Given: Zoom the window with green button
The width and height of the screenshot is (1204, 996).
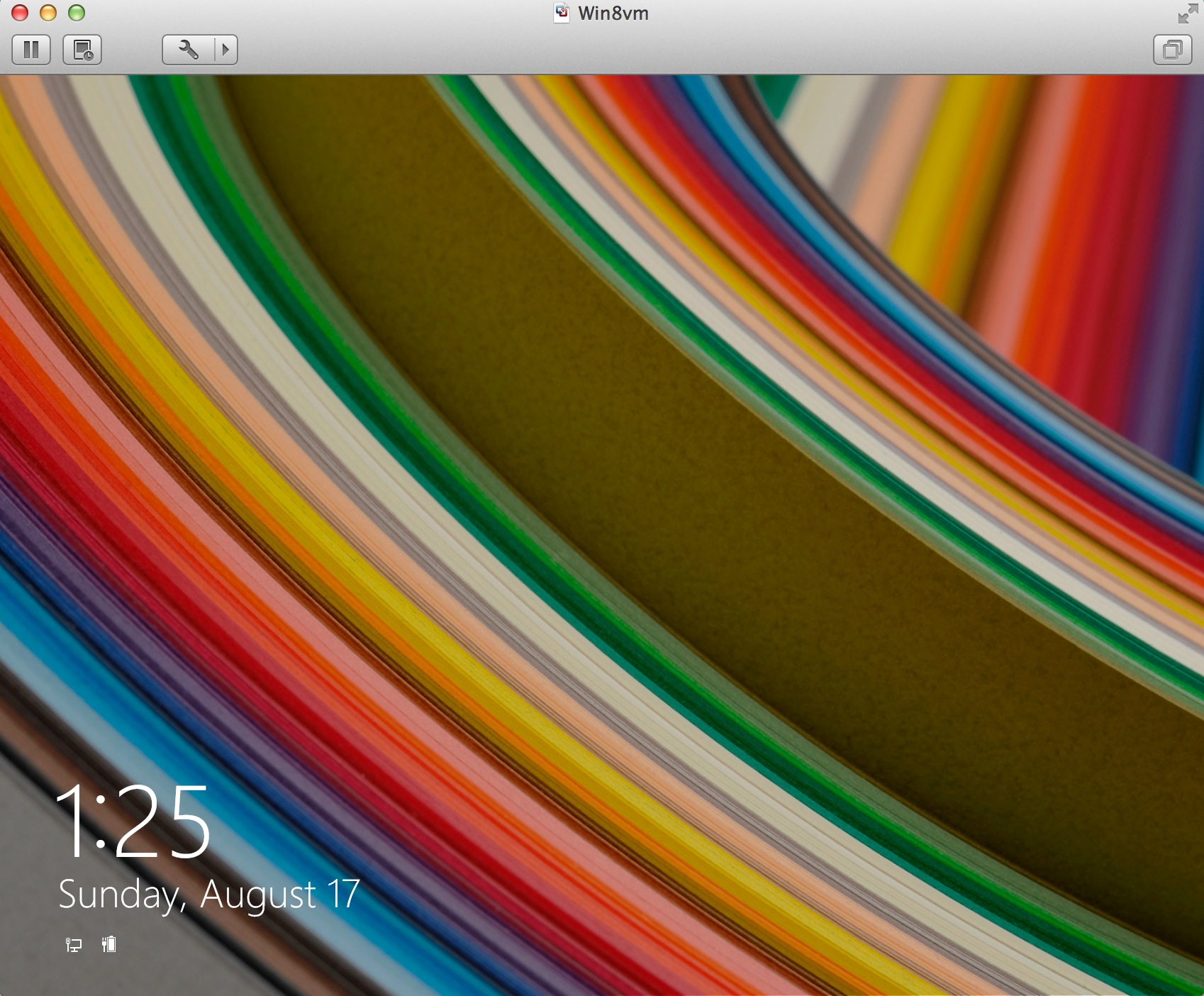Looking at the screenshot, I should [77, 13].
